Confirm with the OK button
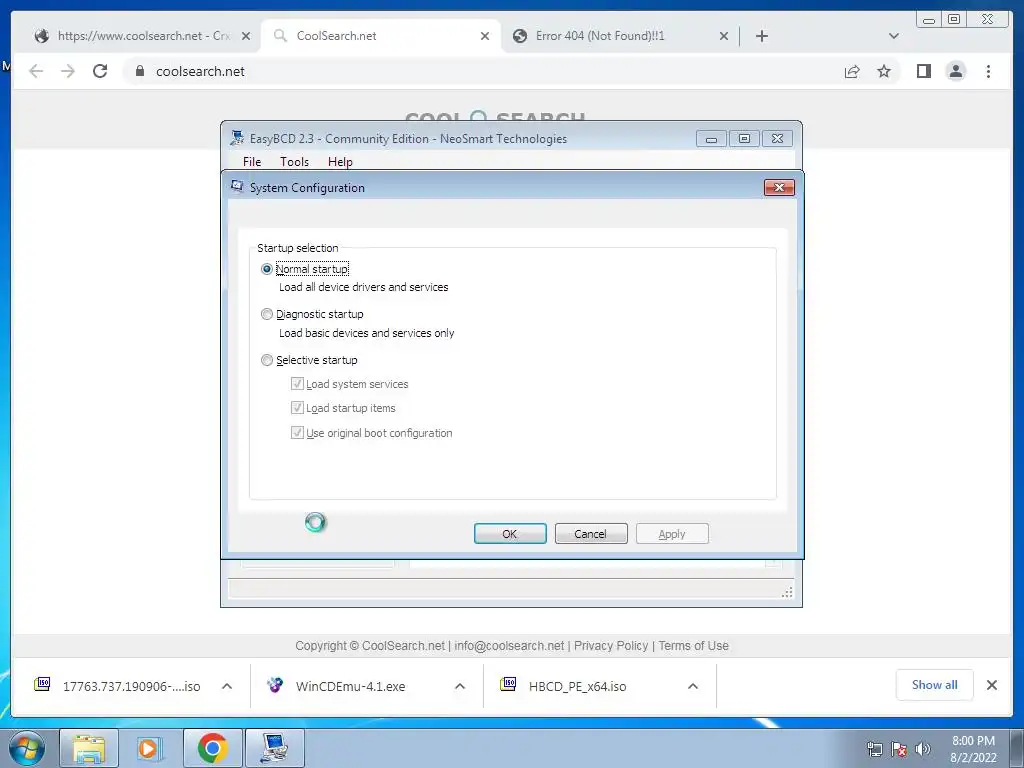This screenshot has height=768, width=1024. point(510,534)
